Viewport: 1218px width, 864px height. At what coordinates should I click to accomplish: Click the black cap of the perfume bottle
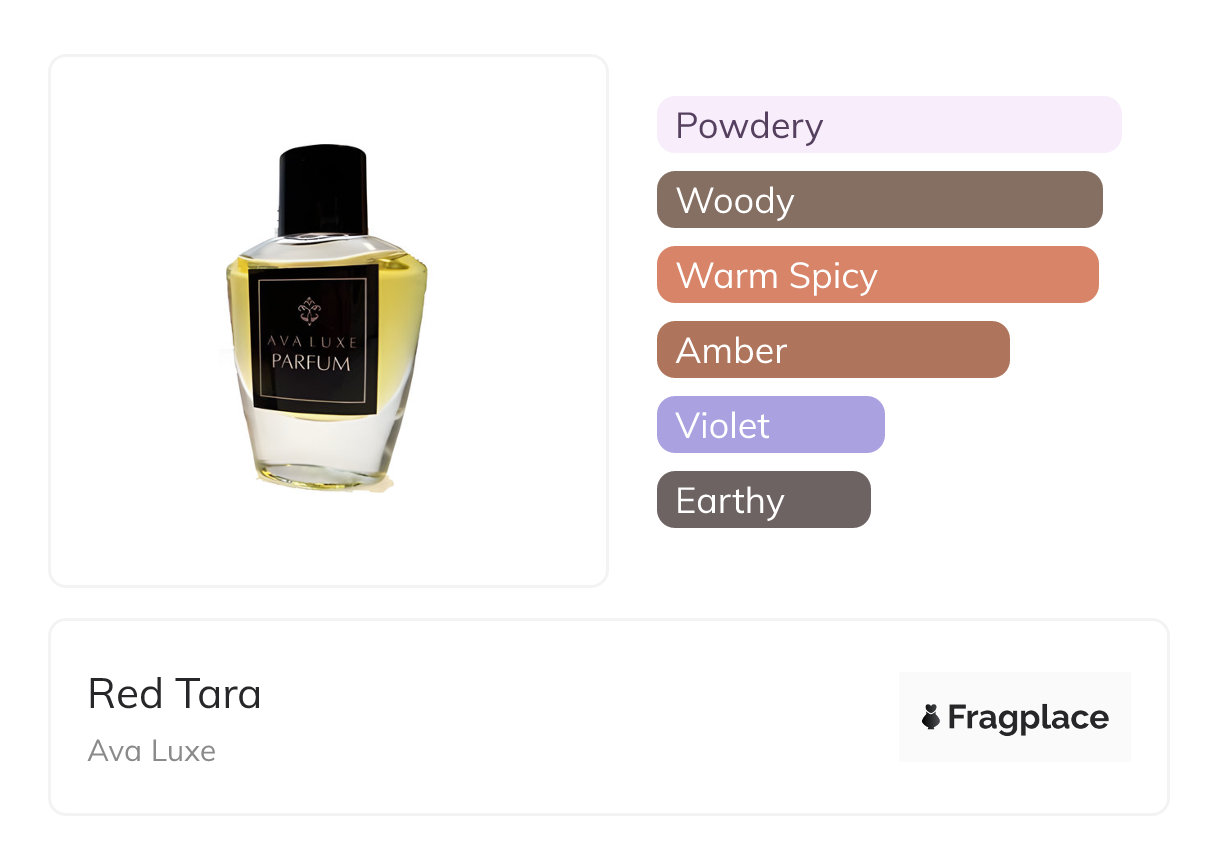pyautogui.click(x=323, y=190)
